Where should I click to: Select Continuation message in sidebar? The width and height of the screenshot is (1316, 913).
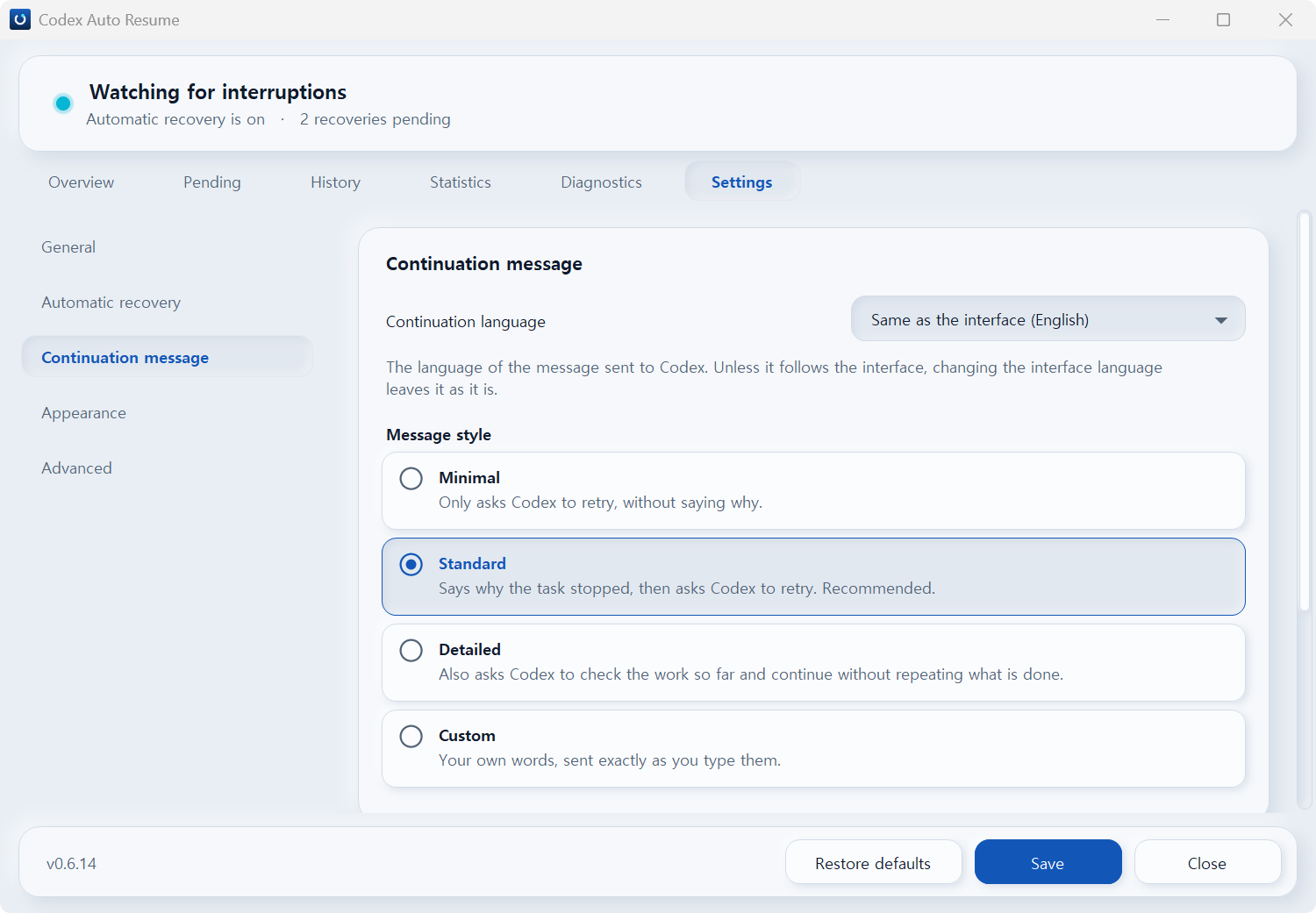[x=167, y=358]
